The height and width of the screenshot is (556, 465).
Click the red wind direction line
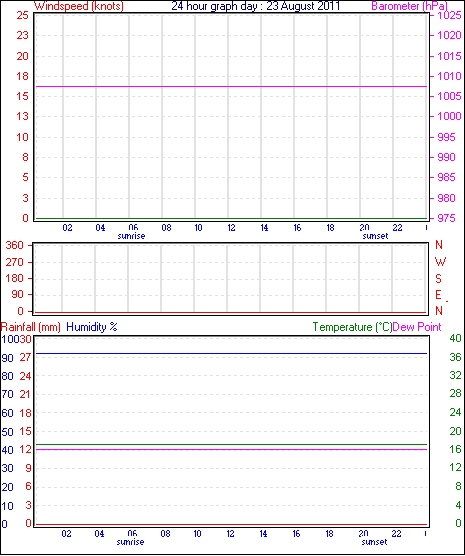(231, 312)
